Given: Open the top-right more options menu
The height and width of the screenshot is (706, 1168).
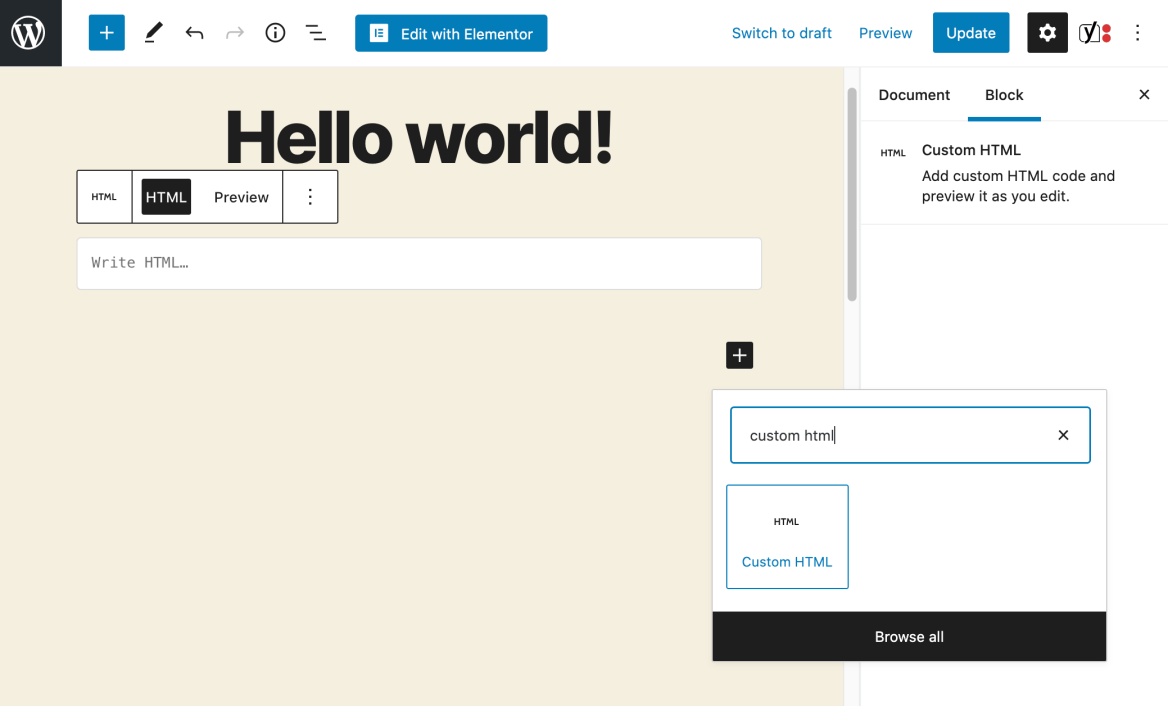Looking at the screenshot, I should pos(1137,33).
